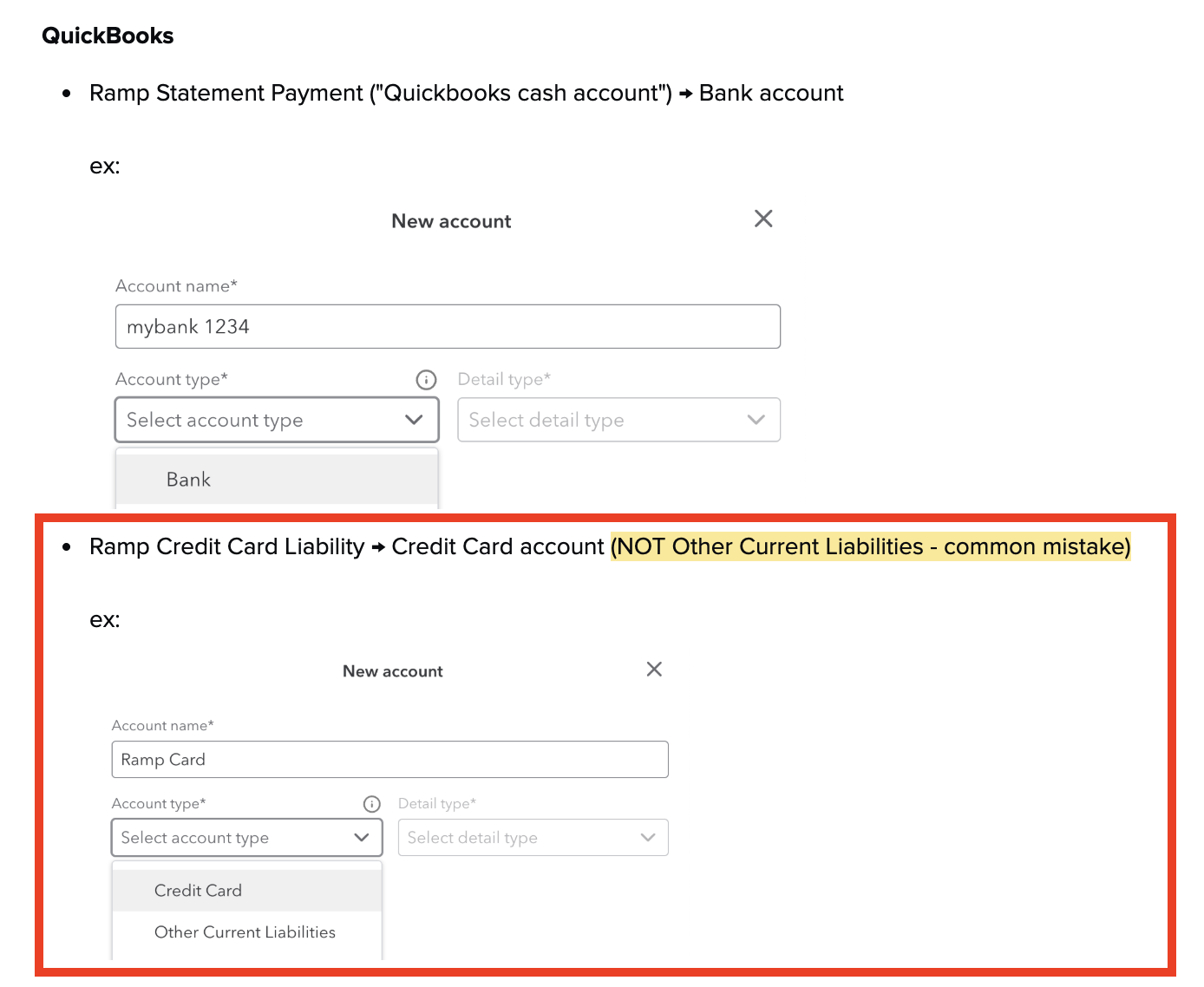Screen dimensions: 1204x987
Task: Open the Detail type dropdown for Ramp Card
Action: tap(533, 837)
